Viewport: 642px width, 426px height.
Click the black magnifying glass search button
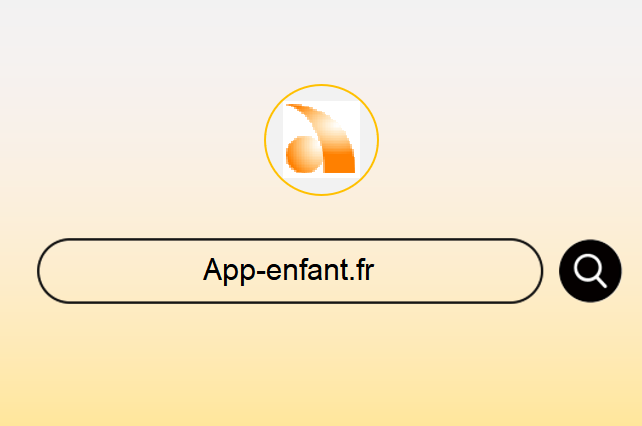(x=590, y=271)
